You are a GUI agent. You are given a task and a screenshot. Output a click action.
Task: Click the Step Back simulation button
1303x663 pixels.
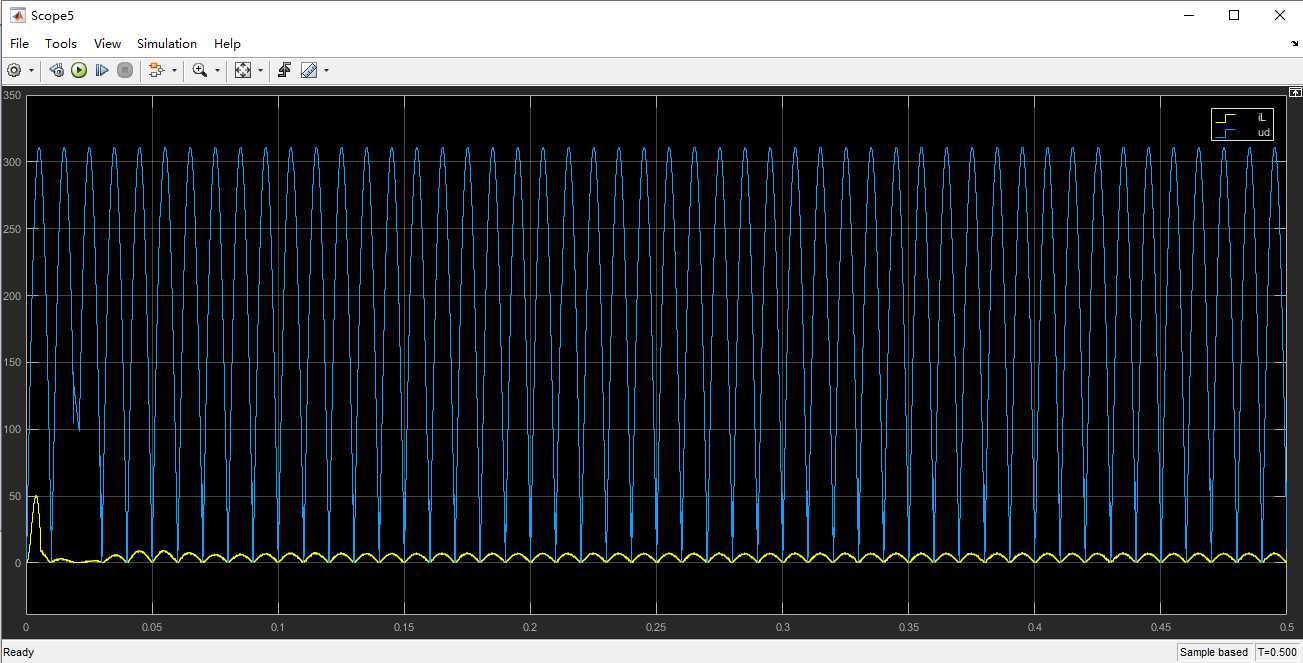coord(57,70)
